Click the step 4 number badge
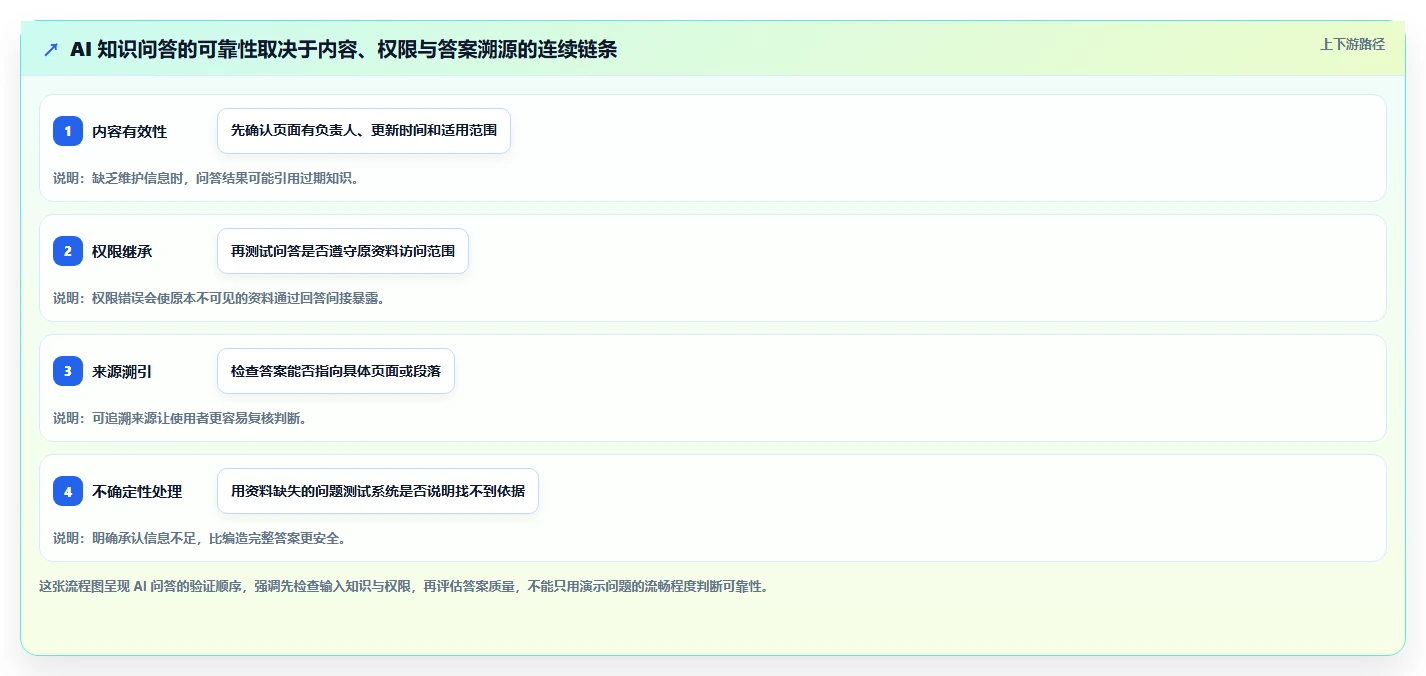The width and height of the screenshot is (1426, 676). point(68,491)
